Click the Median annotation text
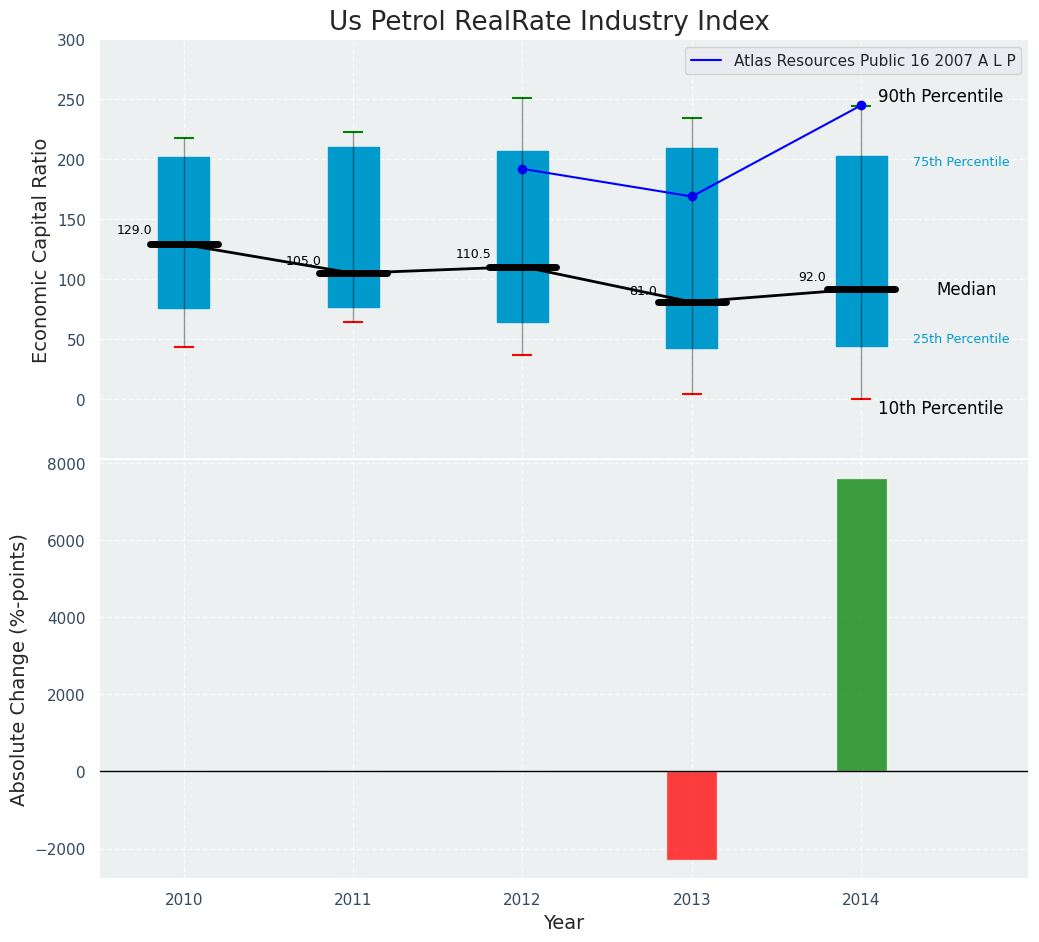 (966, 289)
